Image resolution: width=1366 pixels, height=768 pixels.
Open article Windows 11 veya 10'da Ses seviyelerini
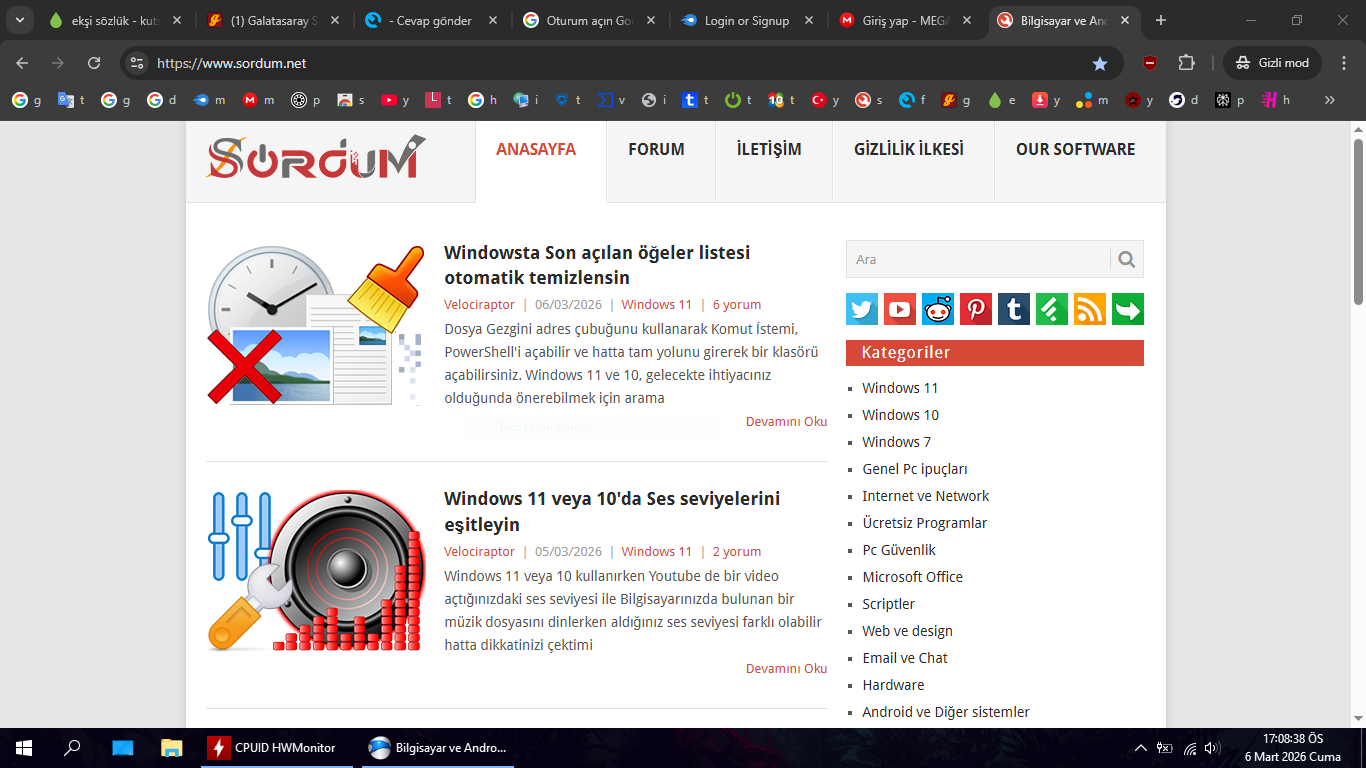(612, 511)
